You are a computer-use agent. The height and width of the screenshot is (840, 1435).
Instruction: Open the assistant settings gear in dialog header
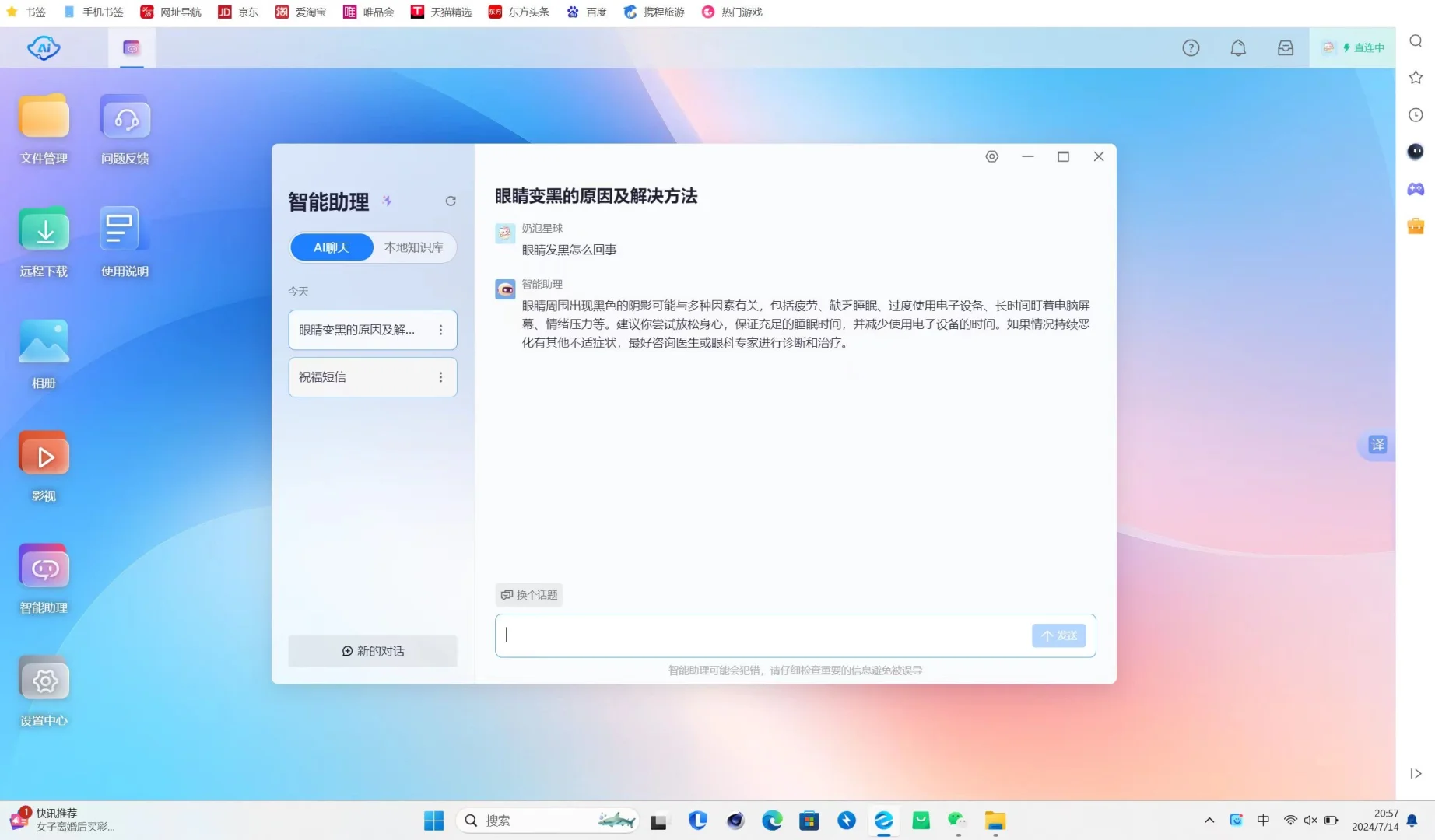991,156
